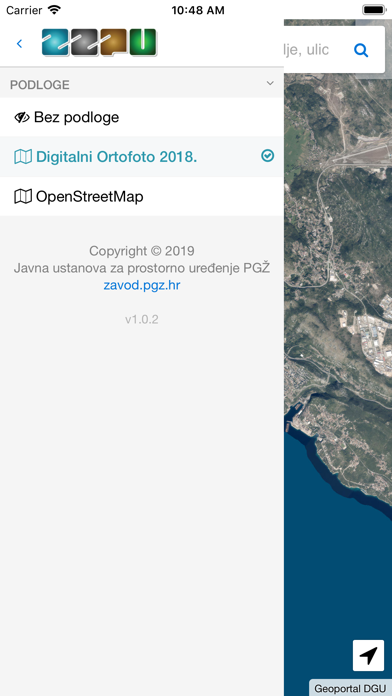Tap the back chevron arrow

coord(19,44)
